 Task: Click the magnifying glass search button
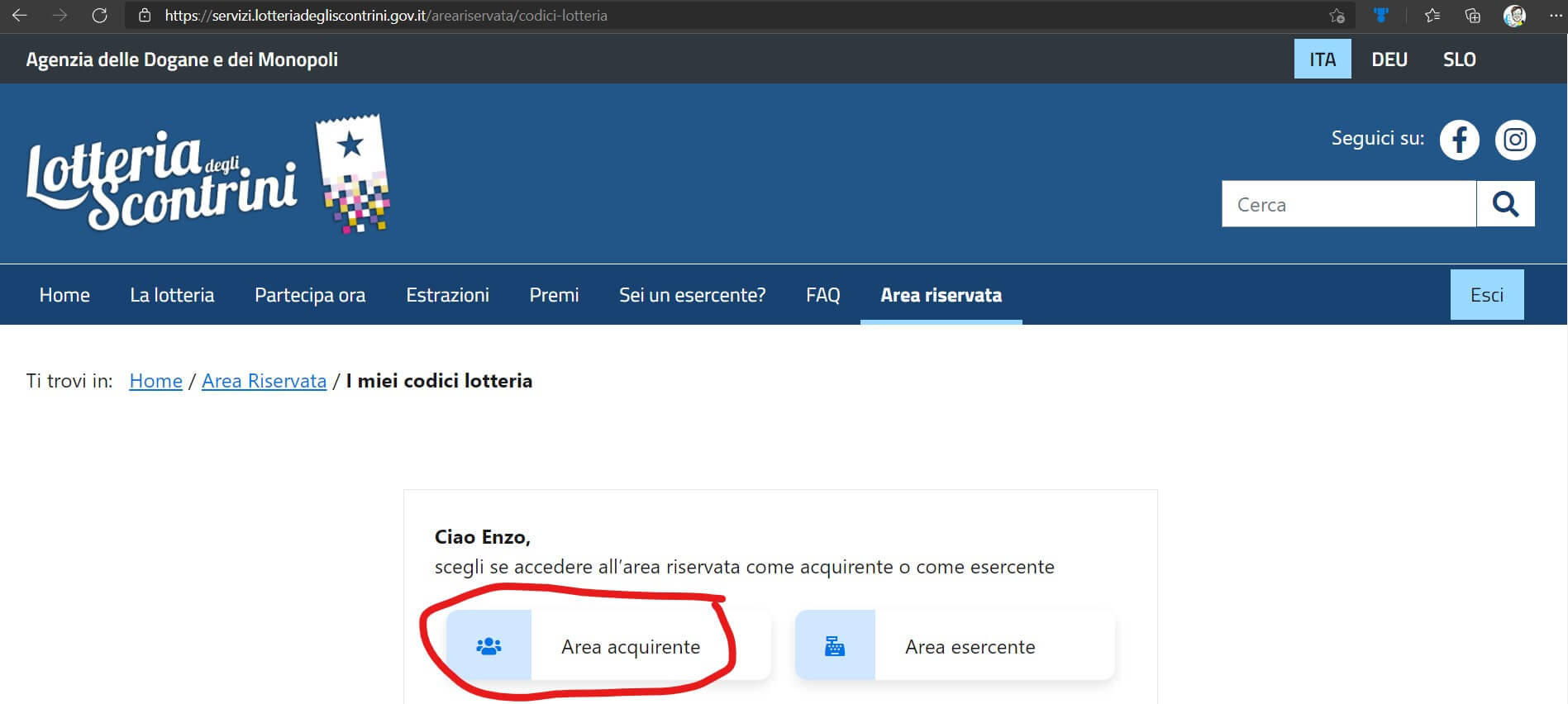tap(1505, 204)
